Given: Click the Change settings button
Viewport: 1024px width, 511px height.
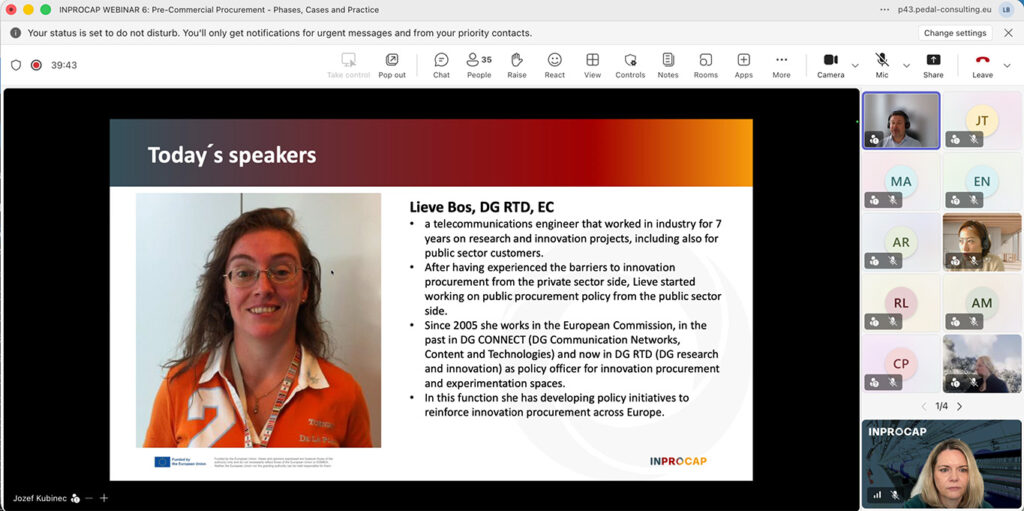Looking at the screenshot, I should tap(955, 33).
